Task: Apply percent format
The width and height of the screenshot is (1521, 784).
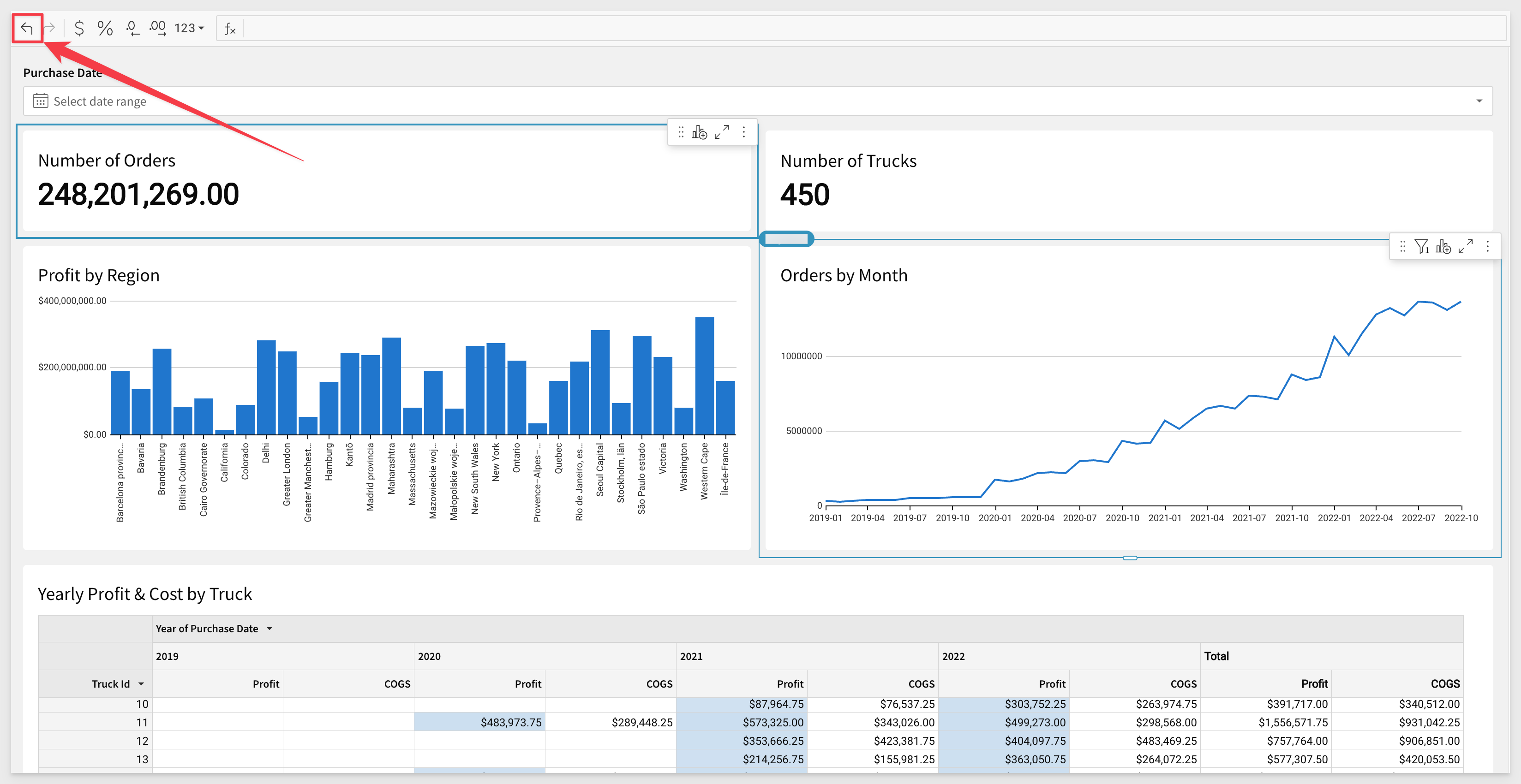Action: coord(105,28)
